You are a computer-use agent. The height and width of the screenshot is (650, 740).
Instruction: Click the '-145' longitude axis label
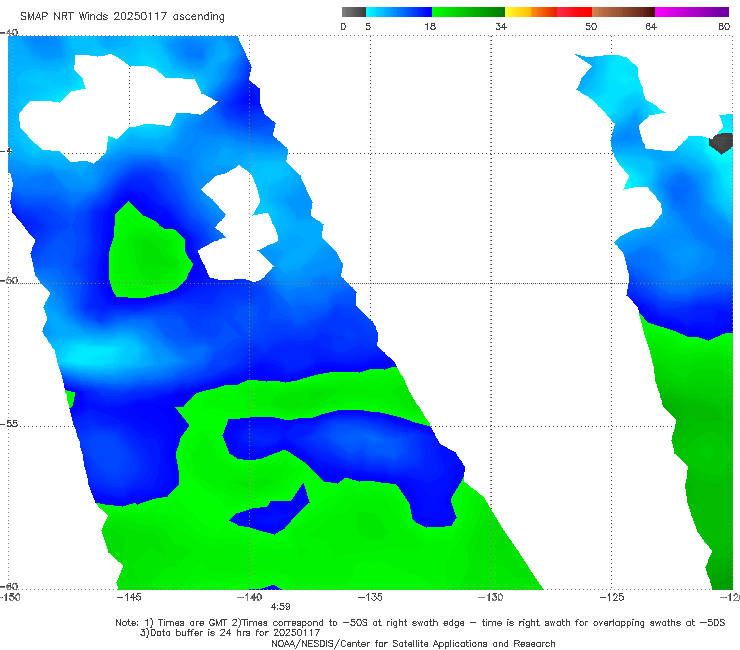(129, 597)
